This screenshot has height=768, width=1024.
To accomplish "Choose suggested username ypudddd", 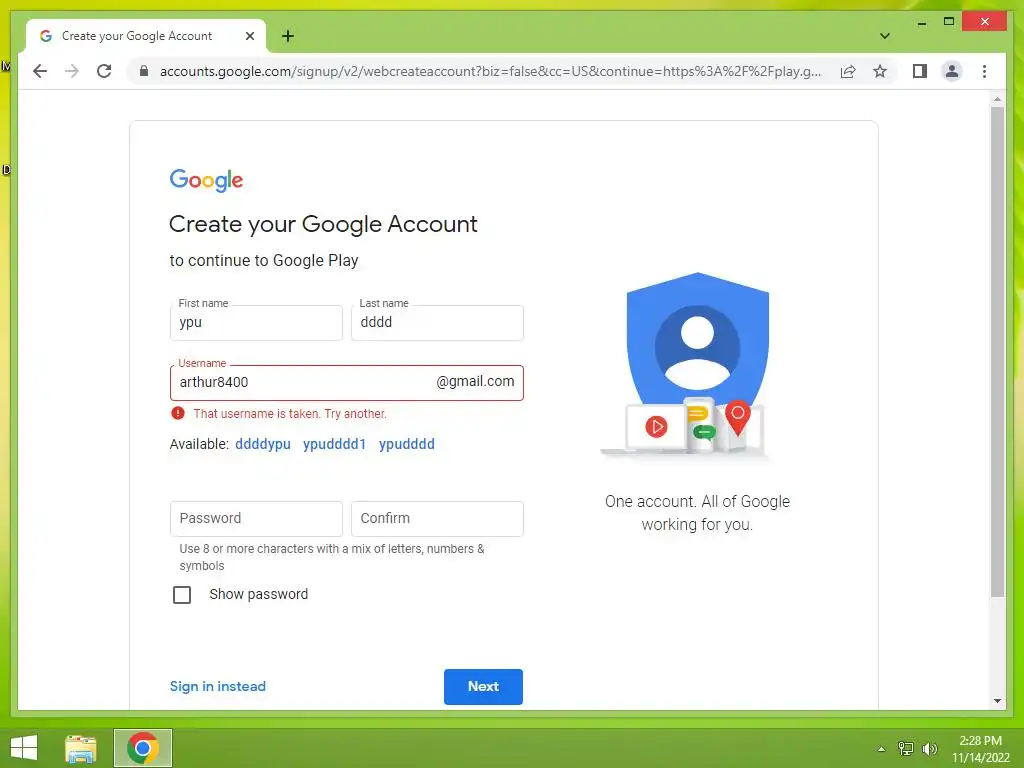I will point(406,444).
